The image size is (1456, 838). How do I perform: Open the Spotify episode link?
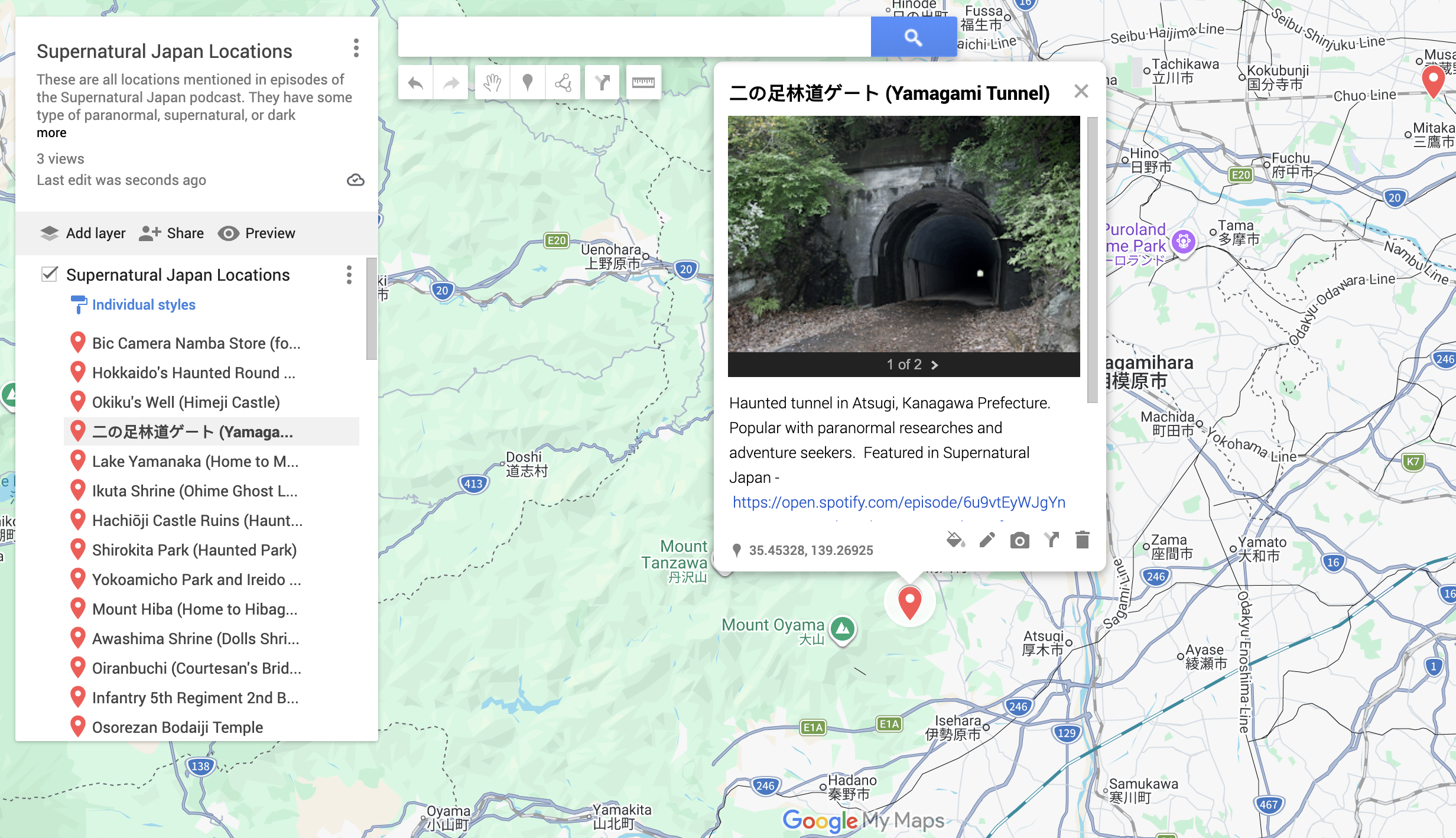coord(899,502)
